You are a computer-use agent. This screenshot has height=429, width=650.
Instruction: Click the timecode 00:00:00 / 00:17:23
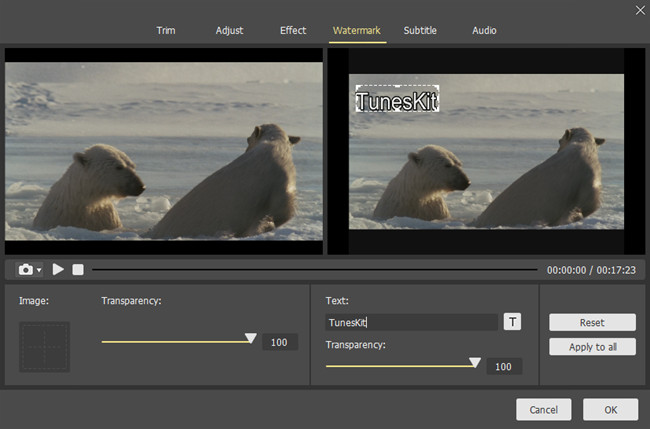pyautogui.click(x=591, y=270)
